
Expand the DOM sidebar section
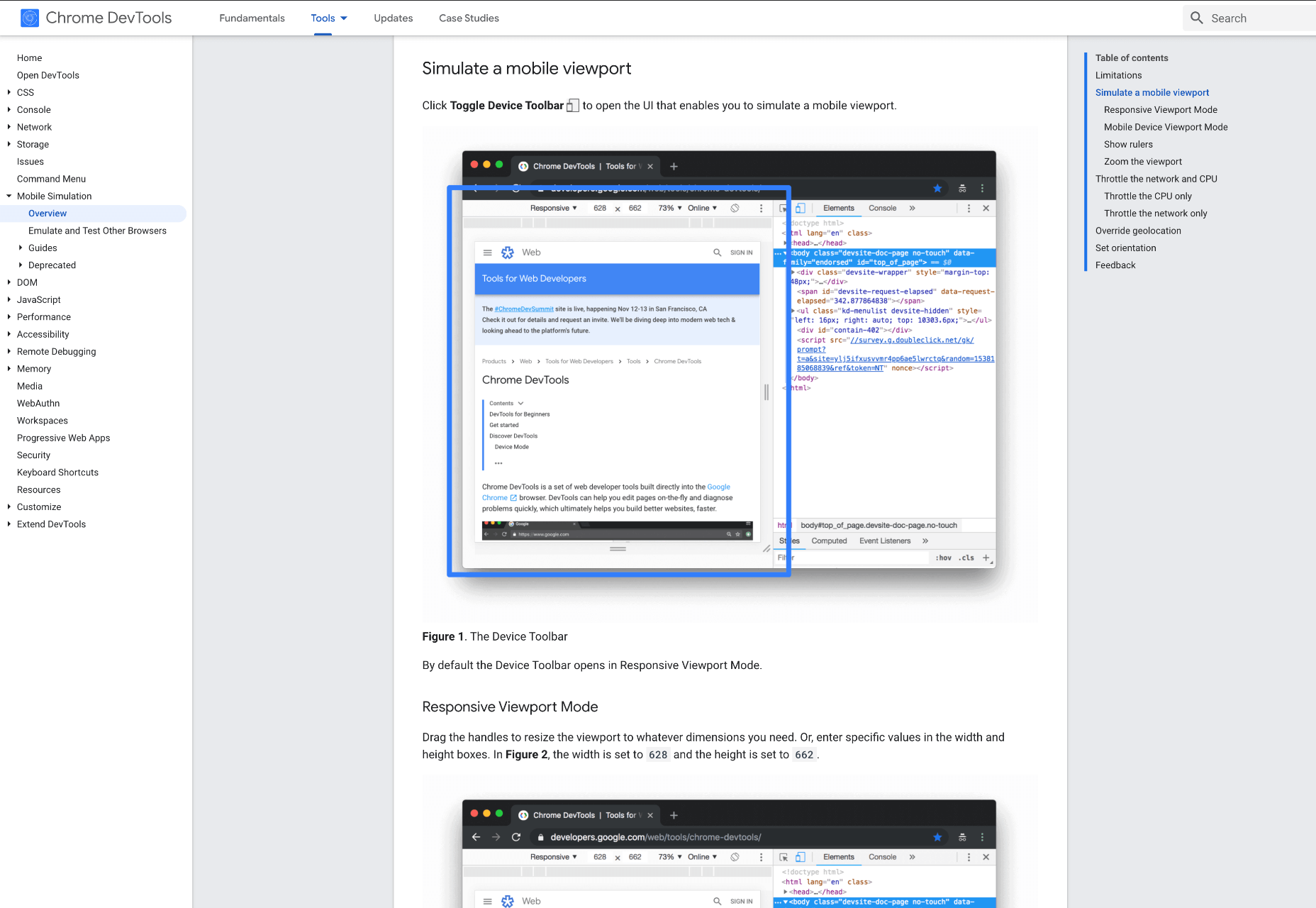(x=9, y=282)
